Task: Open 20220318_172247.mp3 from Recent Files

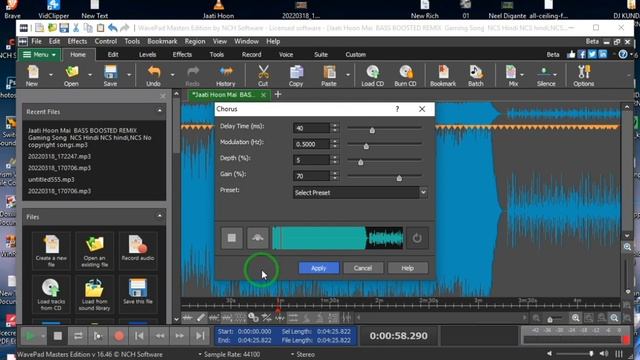Action: 60,156
